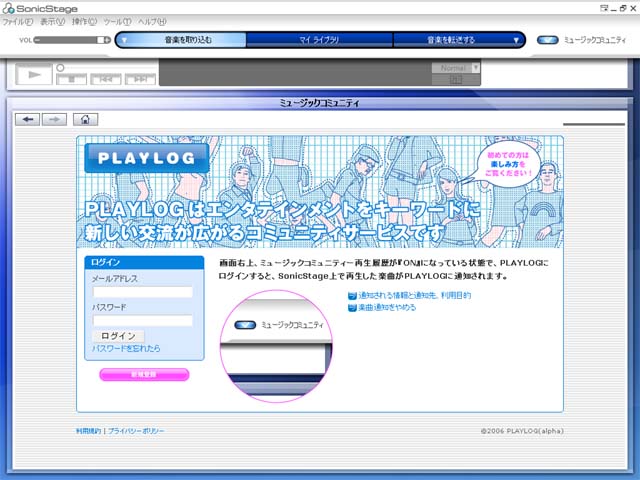The height and width of the screenshot is (480, 640).
Task: Open the プライバシーポリシー link
Action: point(136,431)
